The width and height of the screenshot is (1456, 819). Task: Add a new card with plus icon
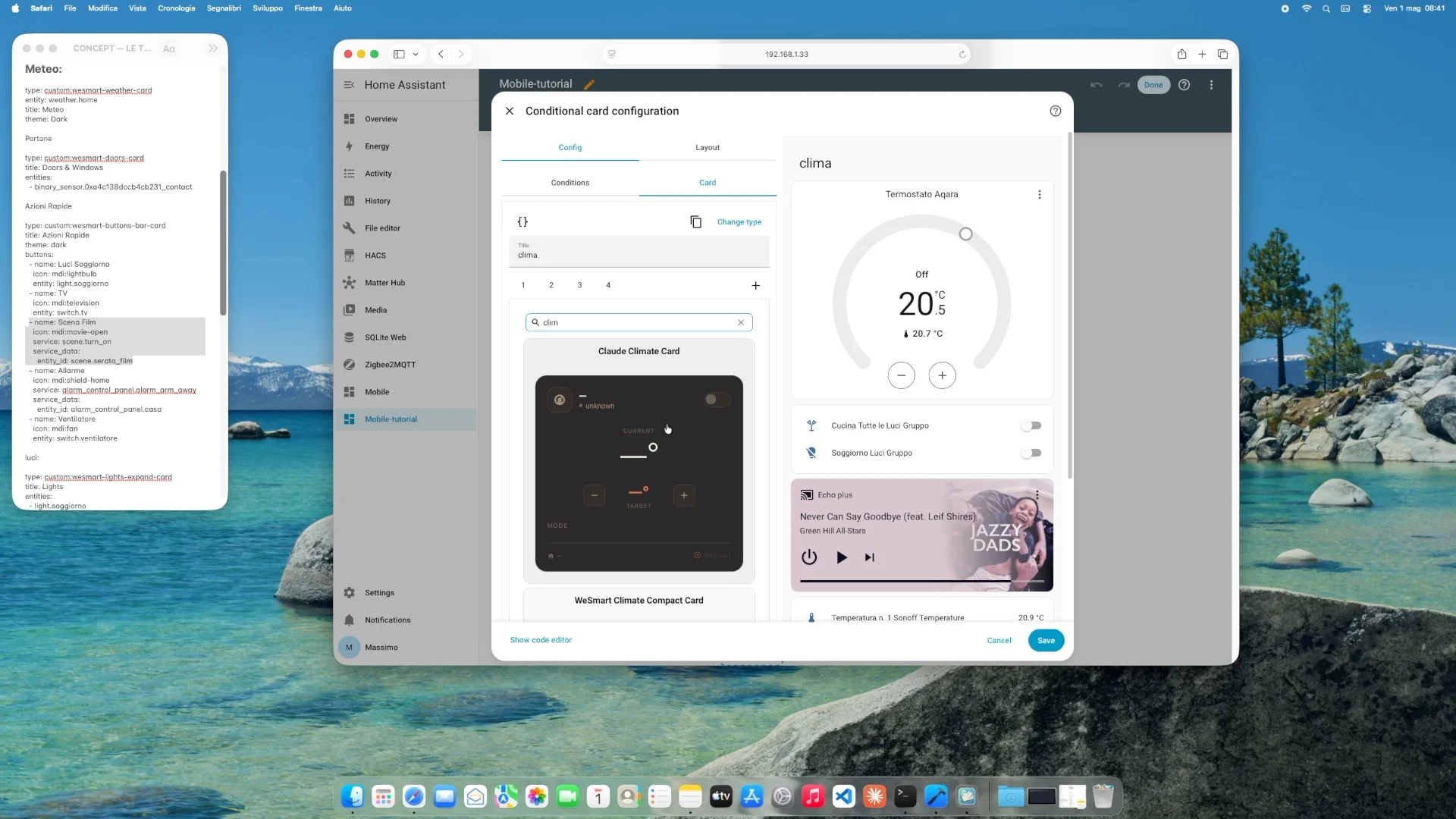click(756, 285)
